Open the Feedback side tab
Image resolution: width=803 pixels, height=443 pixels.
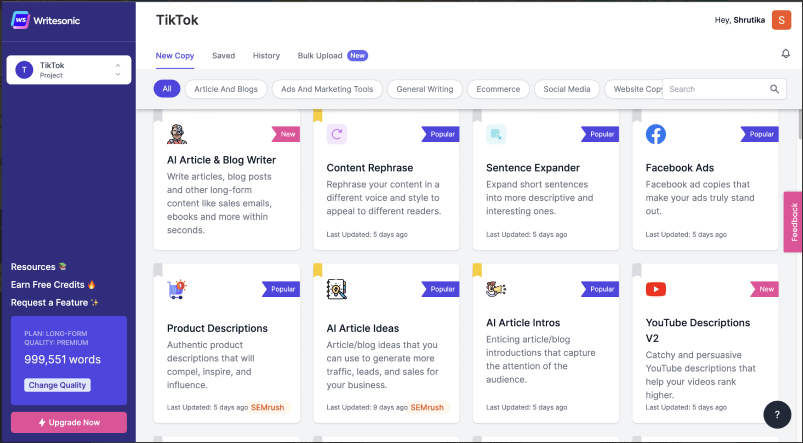click(793, 222)
